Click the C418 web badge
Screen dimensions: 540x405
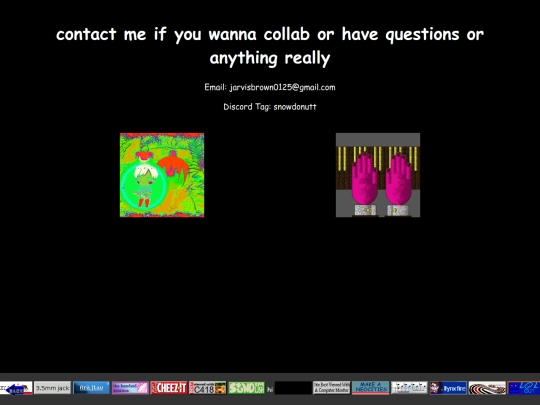click(208, 388)
